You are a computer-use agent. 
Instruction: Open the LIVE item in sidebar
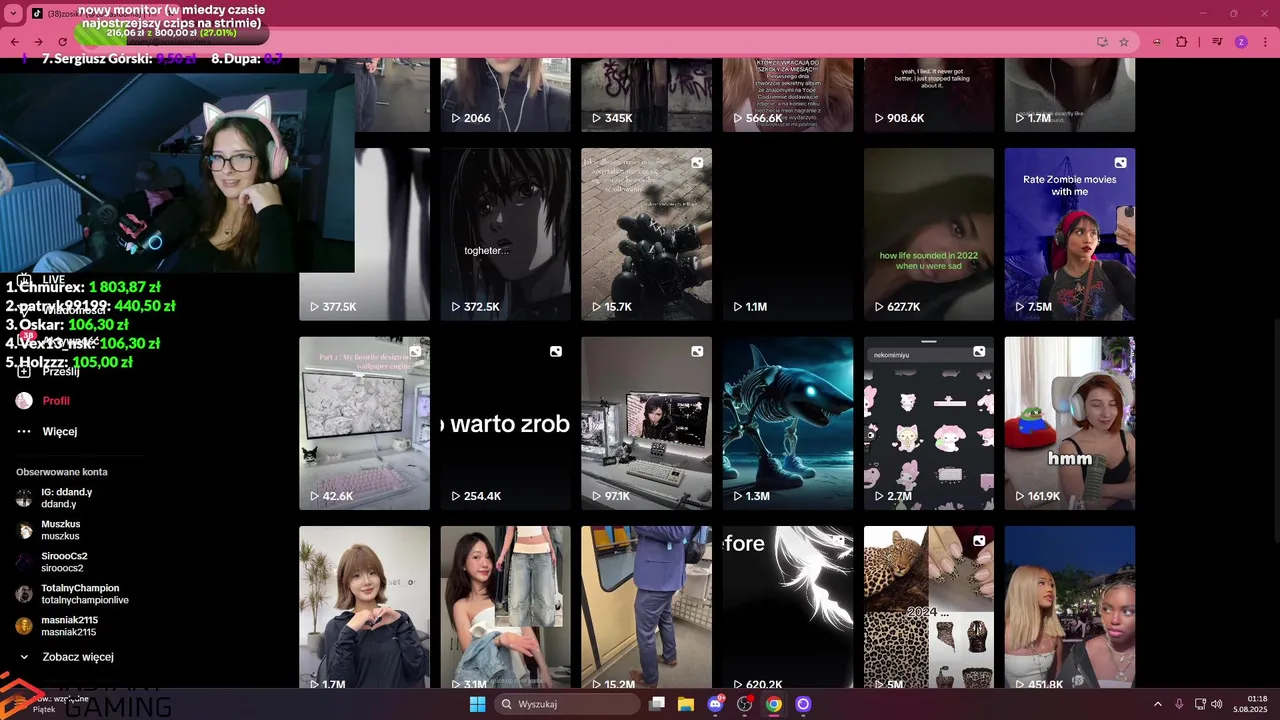41,280
